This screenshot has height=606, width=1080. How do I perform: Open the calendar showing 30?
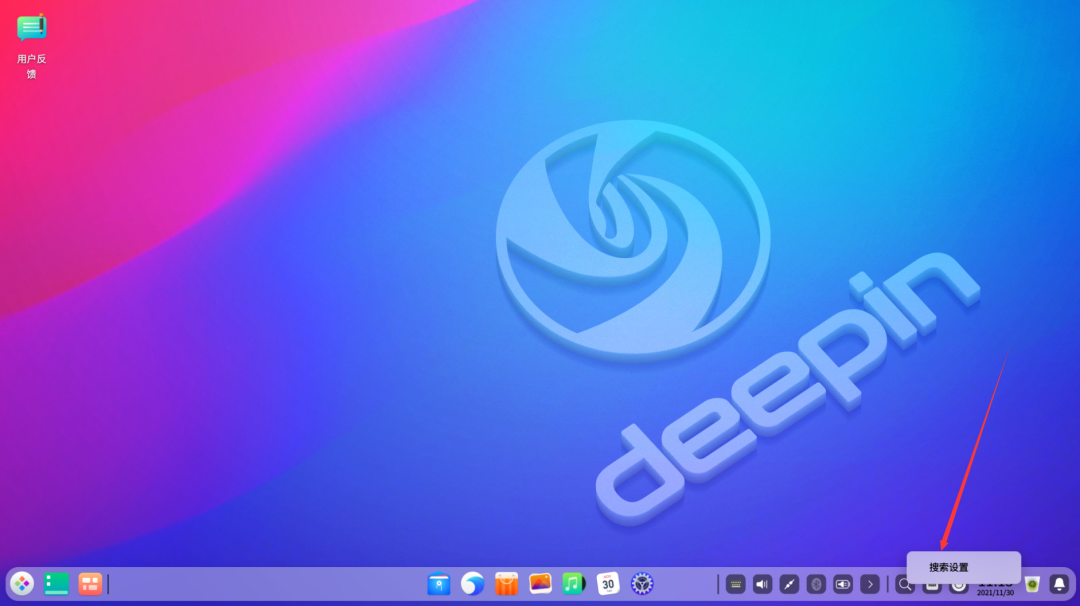608,584
